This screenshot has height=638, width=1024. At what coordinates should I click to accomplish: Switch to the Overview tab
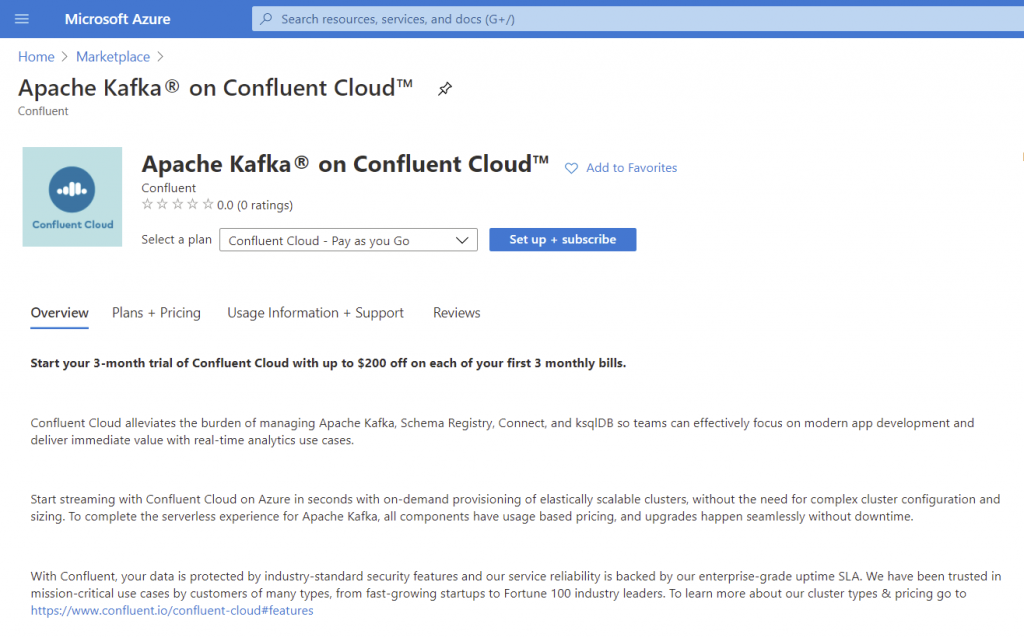[x=60, y=313]
